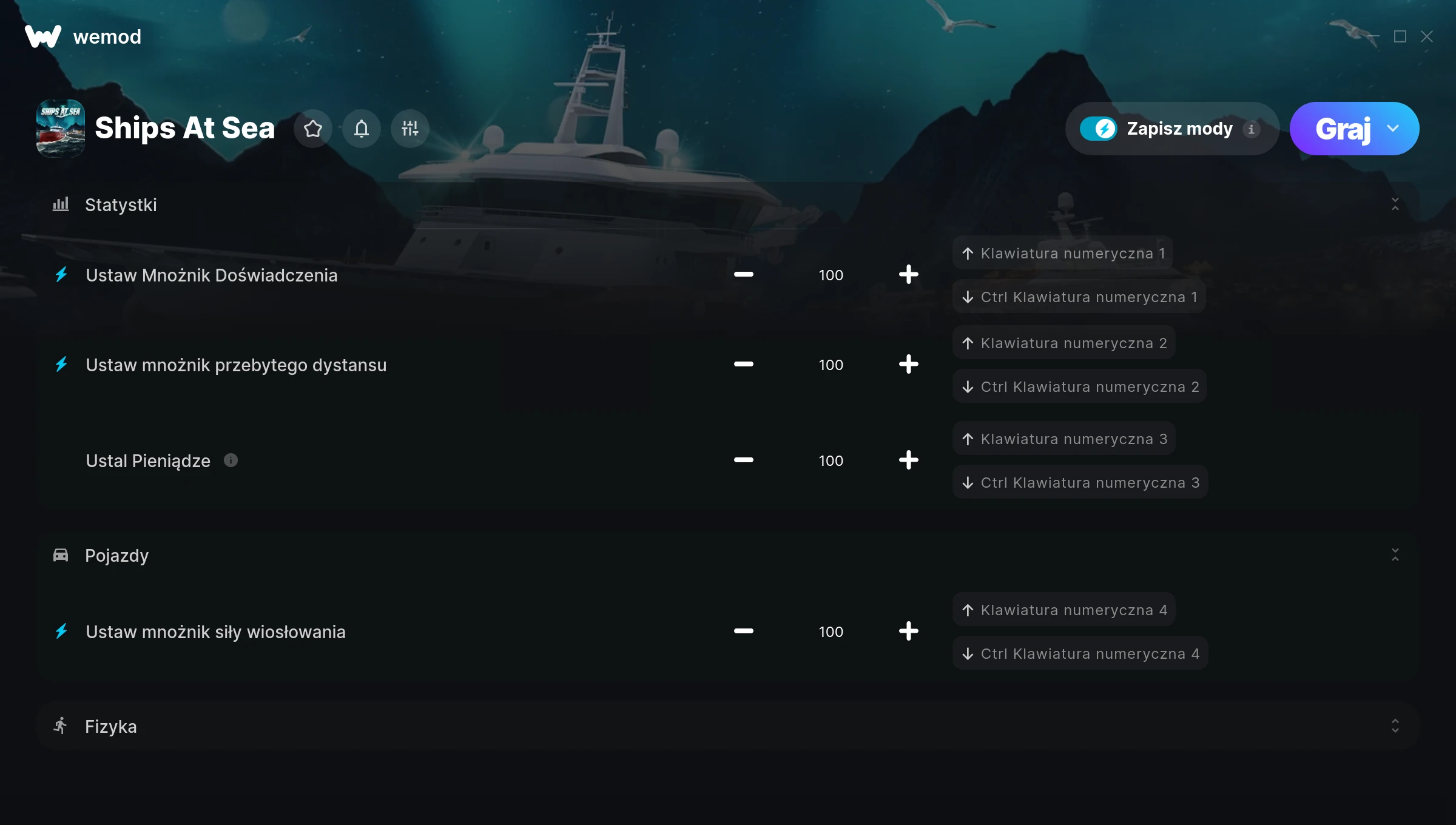Screen dimensions: 1456x825
Task: Change the Klawiatura numeryczna 1 hotkey
Action: 1062,253
